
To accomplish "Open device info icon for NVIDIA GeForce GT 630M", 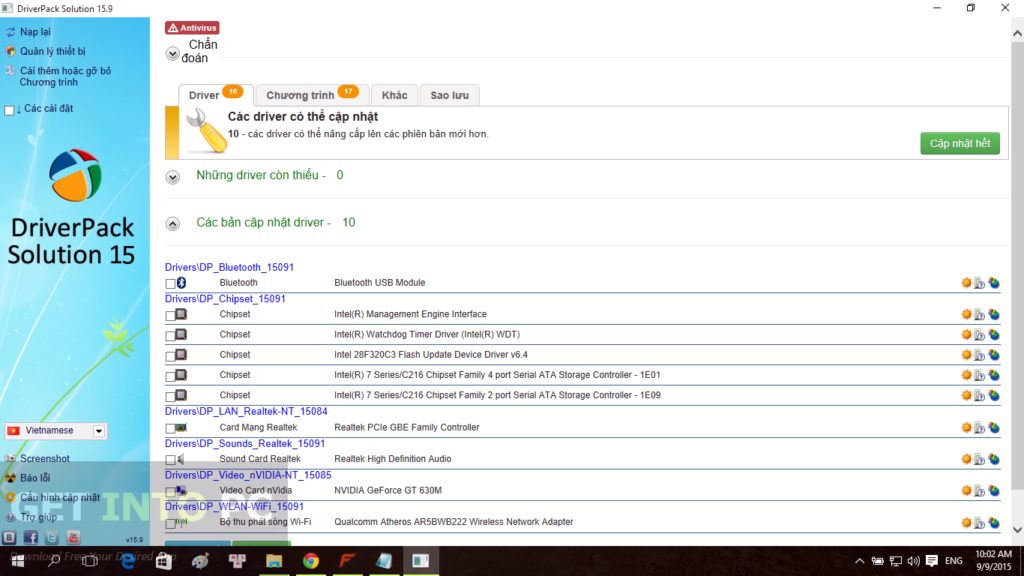I will tap(980, 490).
